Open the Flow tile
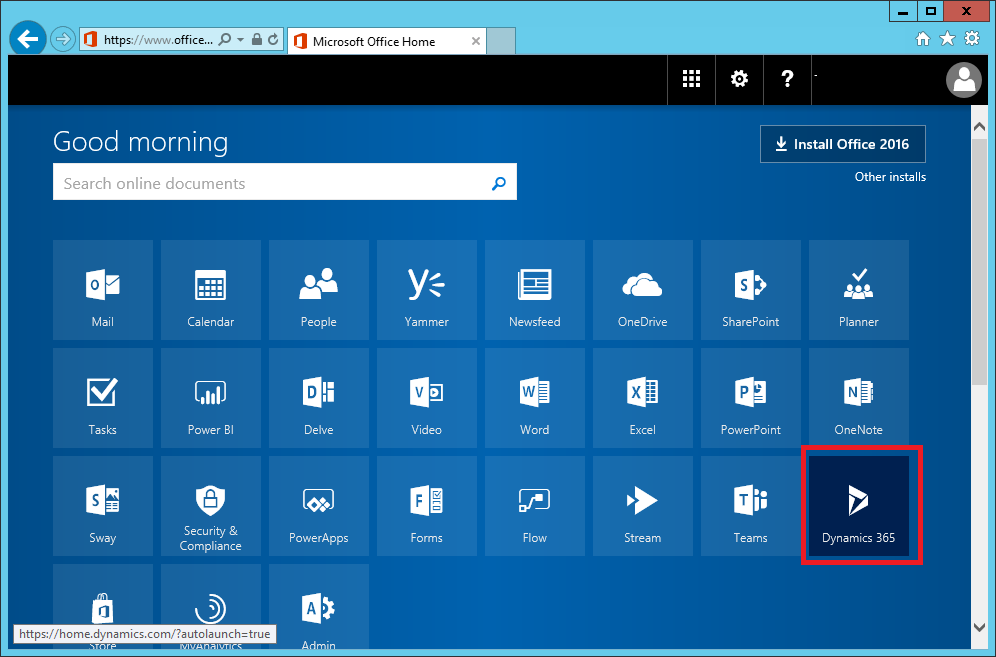 [535, 506]
